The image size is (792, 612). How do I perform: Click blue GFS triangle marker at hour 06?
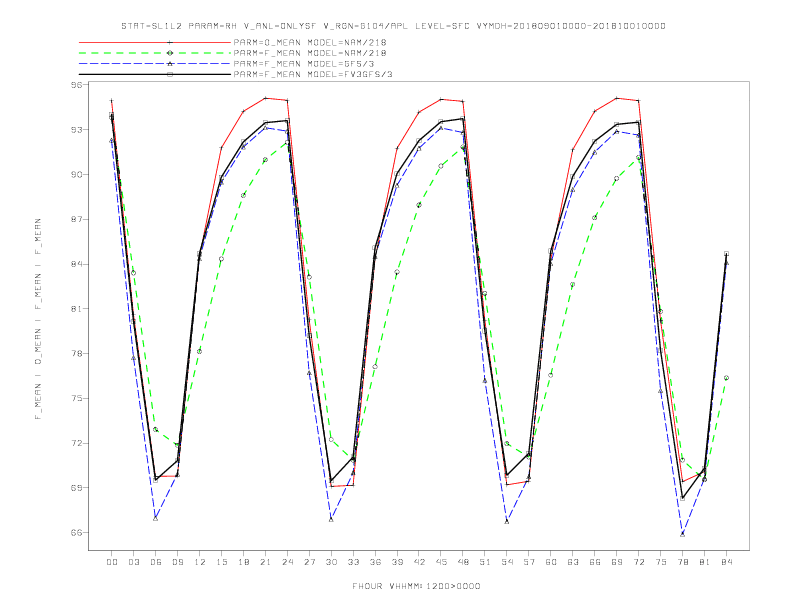(x=156, y=519)
